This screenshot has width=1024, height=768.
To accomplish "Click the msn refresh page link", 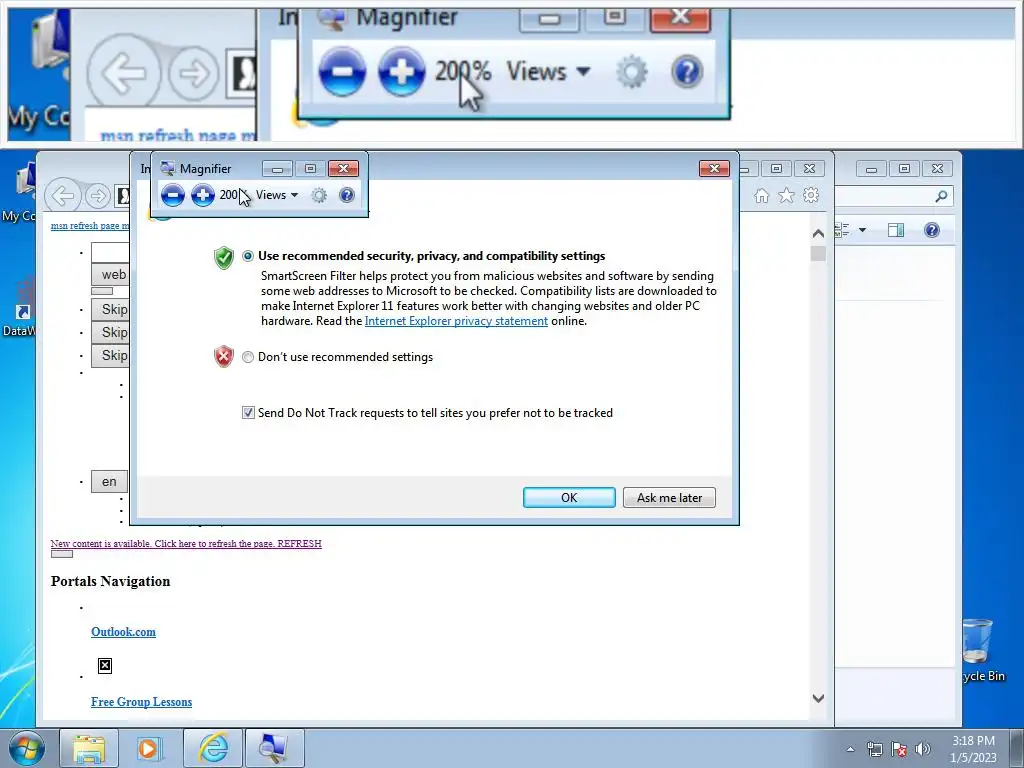I will click(x=90, y=225).
